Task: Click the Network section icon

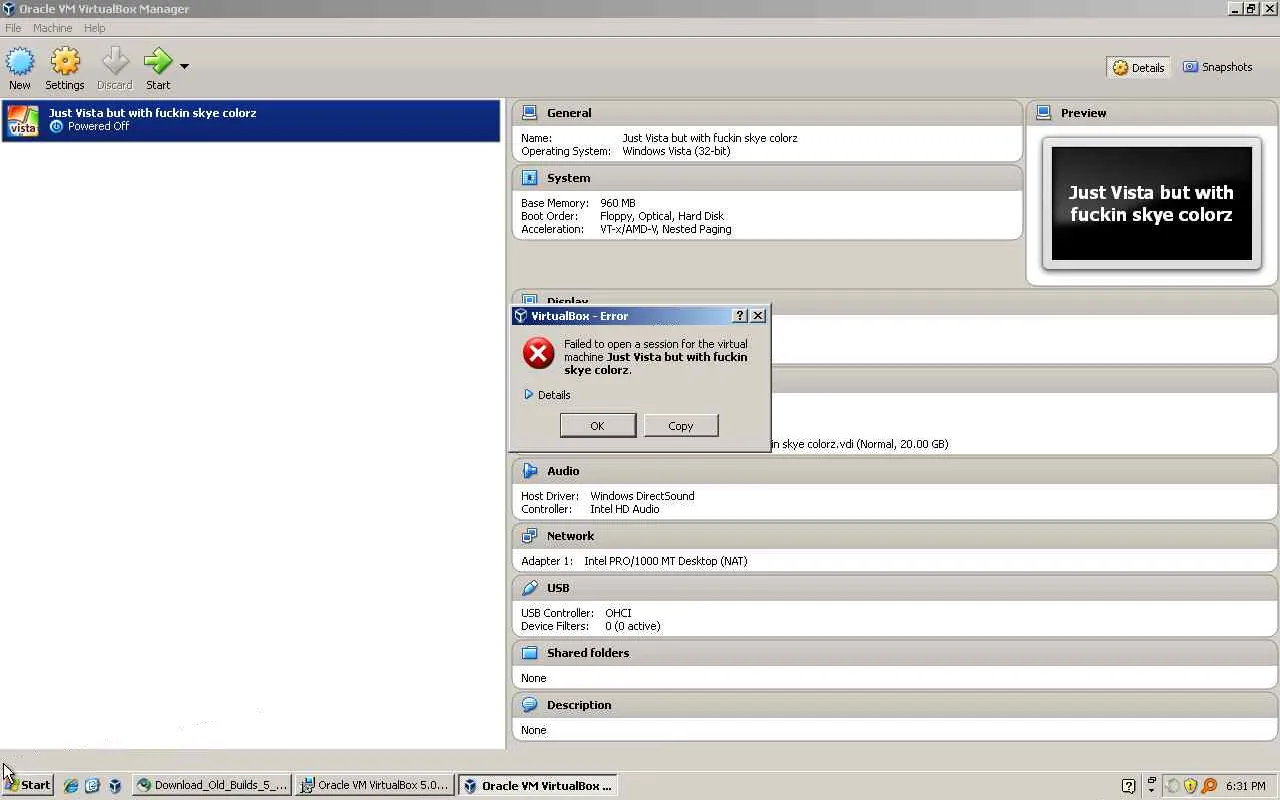Action: [x=530, y=536]
